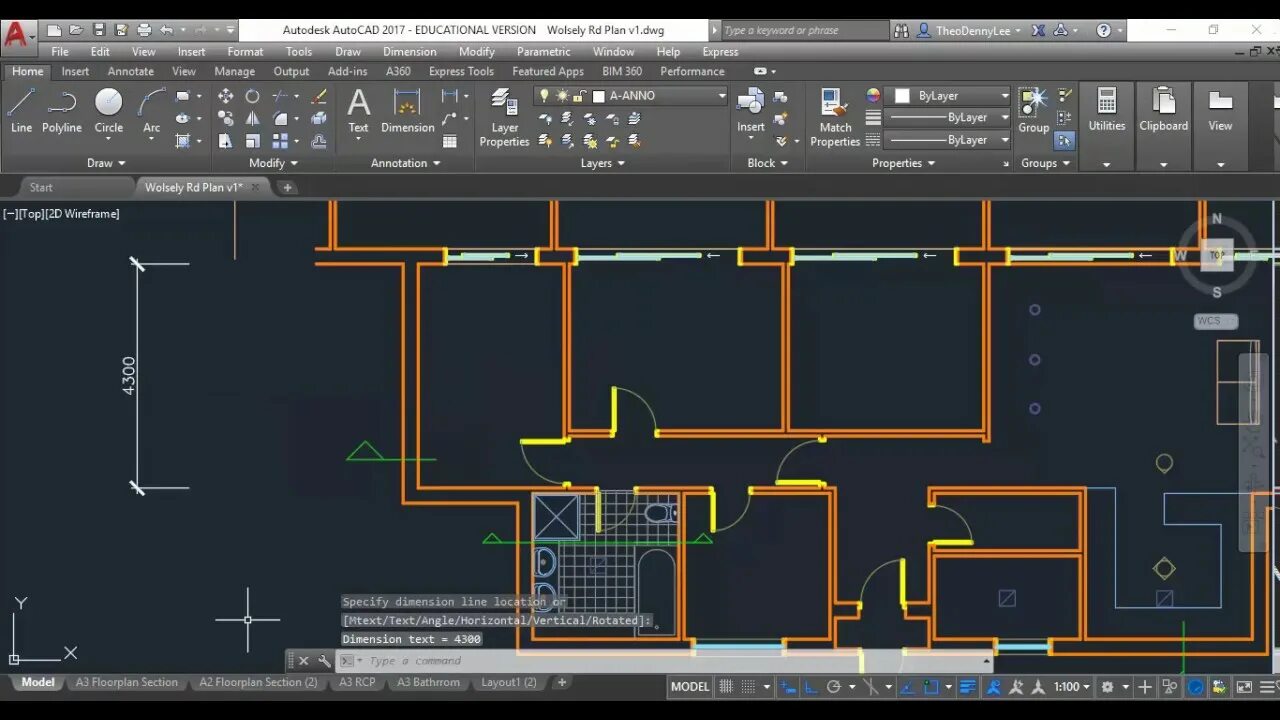
Task: Expand the Annotation panel
Action: click(x=406, y=163)
